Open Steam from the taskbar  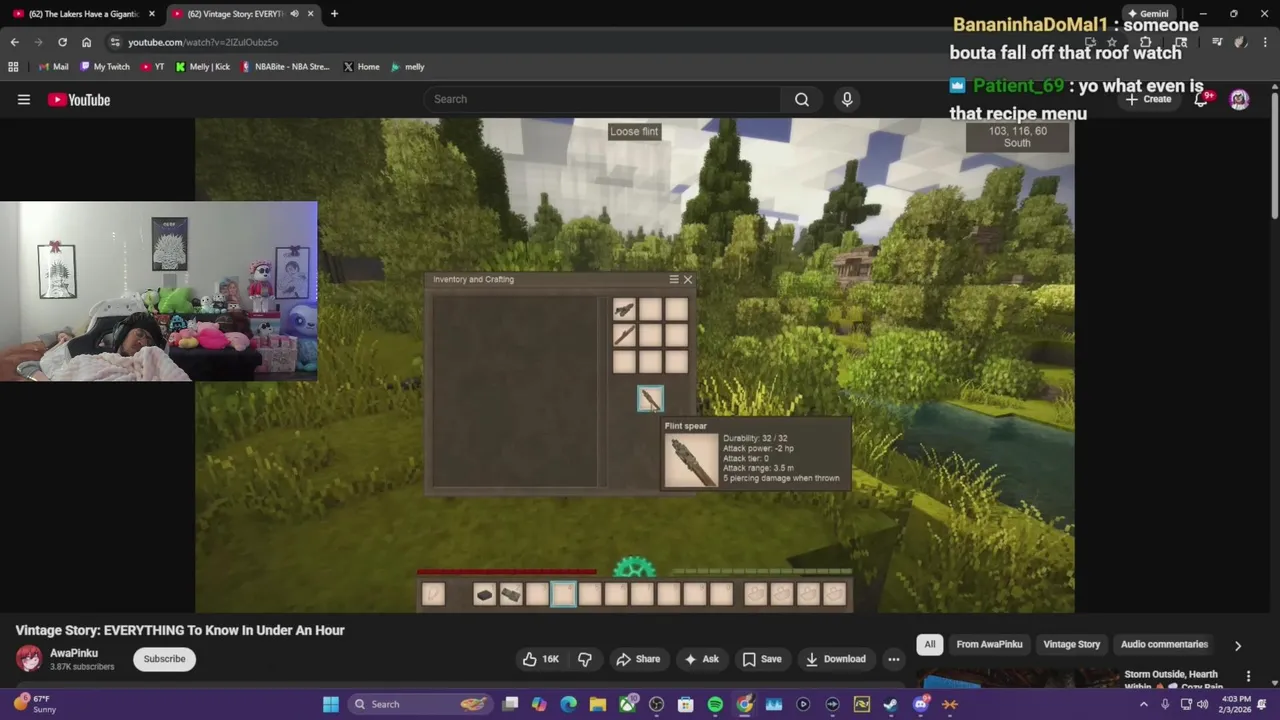(891, 704)
